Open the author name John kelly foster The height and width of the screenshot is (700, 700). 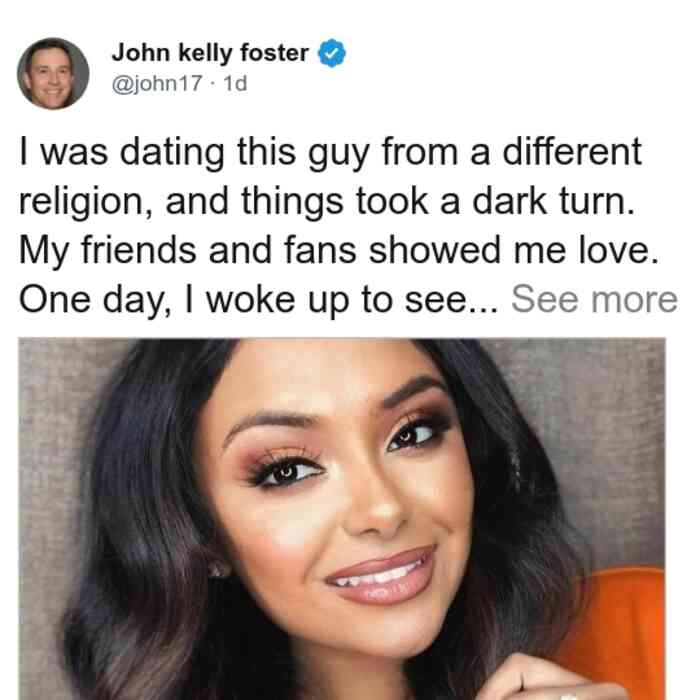[210, 53]
